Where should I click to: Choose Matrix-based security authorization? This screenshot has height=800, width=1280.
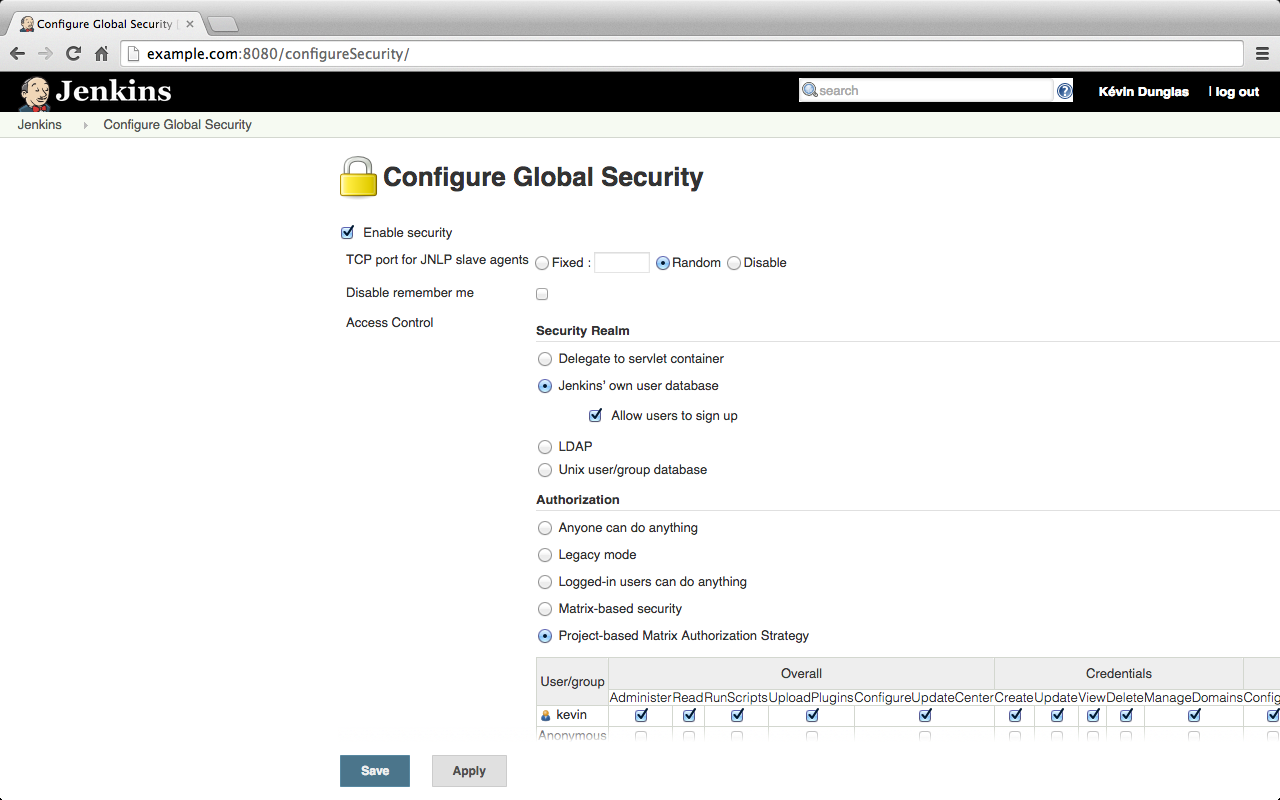545,609
